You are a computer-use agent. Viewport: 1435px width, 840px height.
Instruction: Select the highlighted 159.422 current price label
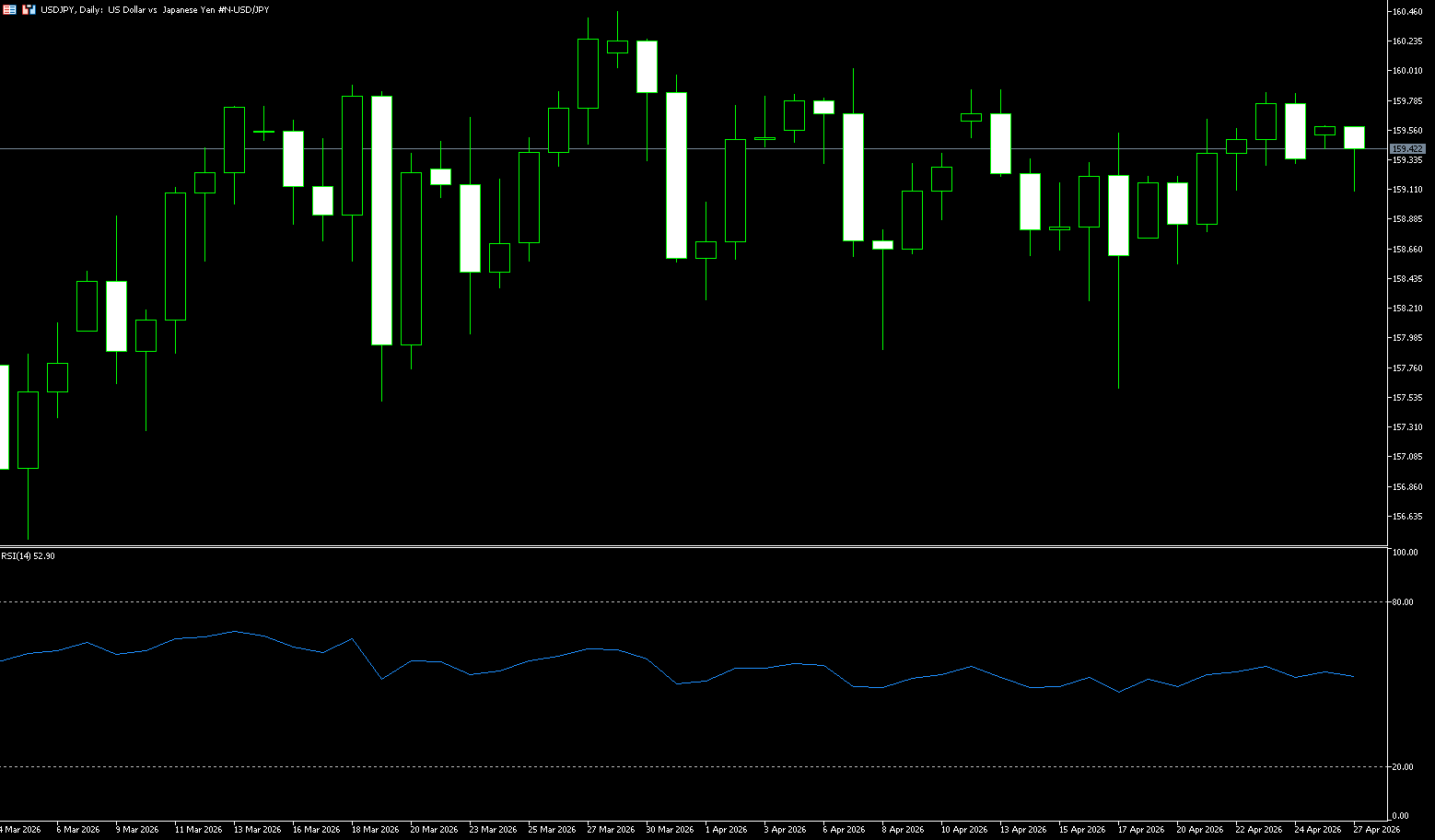pyautogui.click(x=1407, y=148)
